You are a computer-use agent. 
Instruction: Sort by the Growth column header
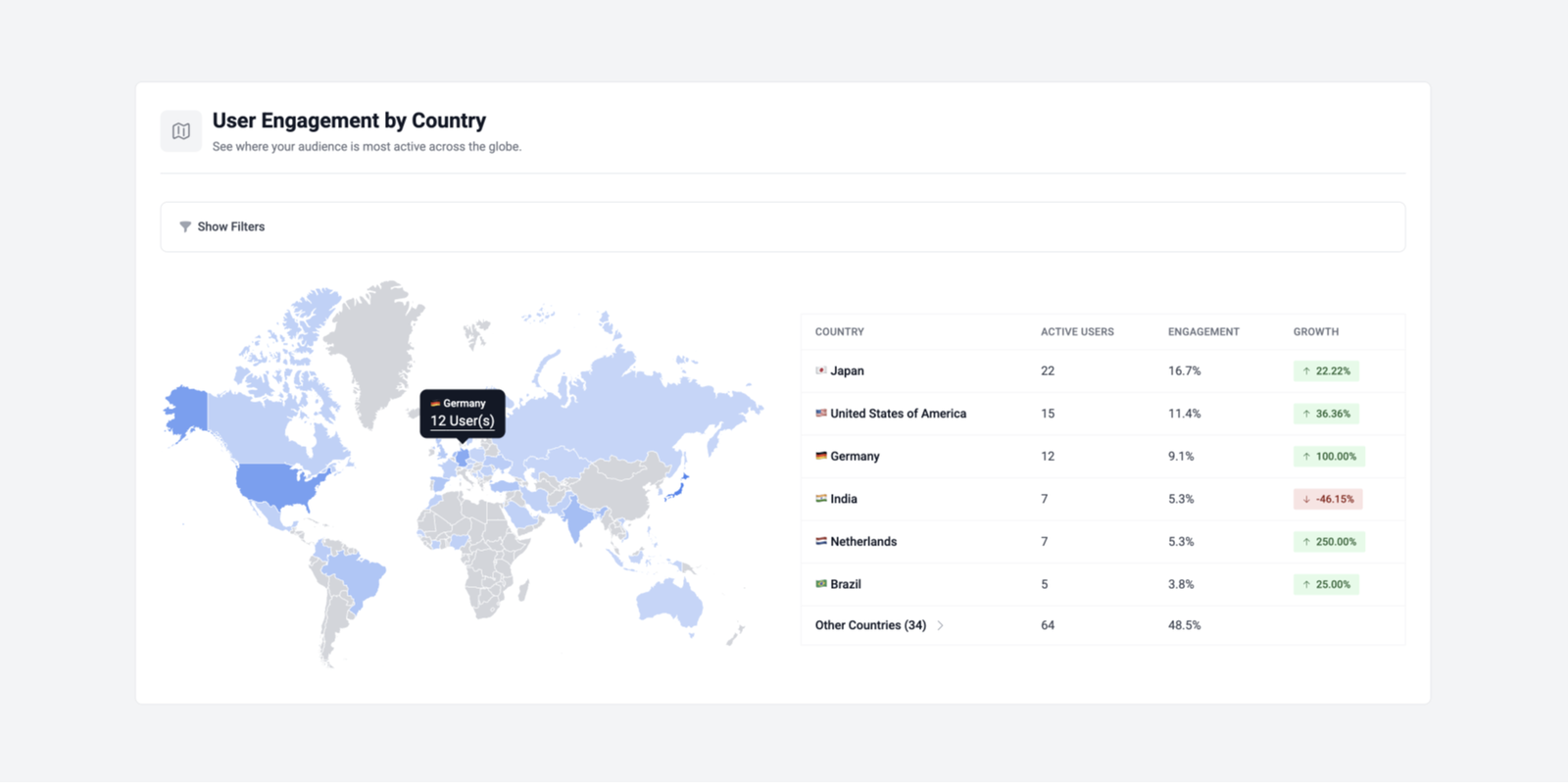[1315, 332]
